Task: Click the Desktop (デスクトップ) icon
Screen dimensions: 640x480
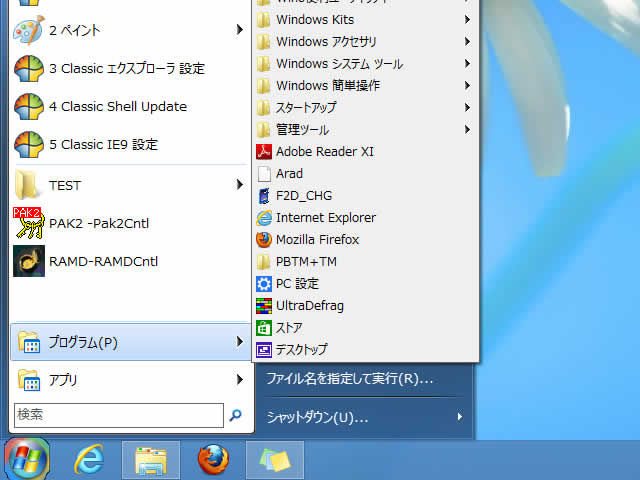Action: click(264, 350)
